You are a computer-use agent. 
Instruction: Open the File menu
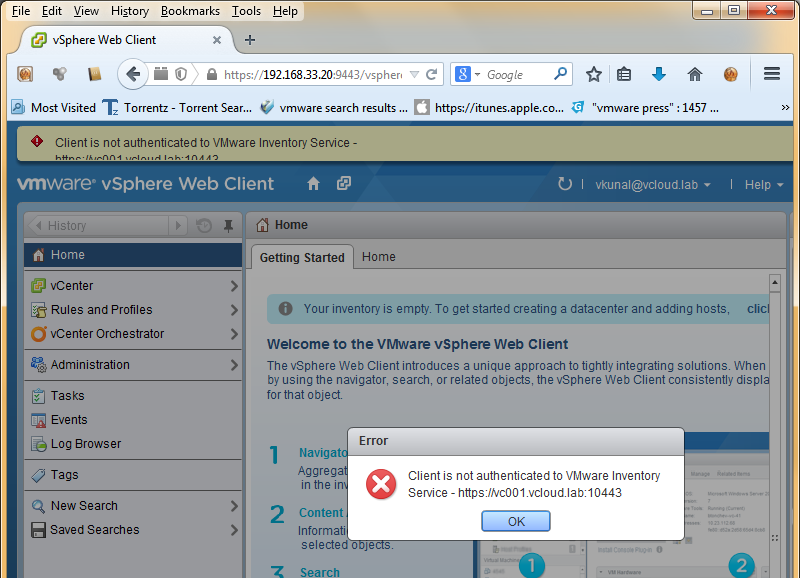[x=21, y=11]
